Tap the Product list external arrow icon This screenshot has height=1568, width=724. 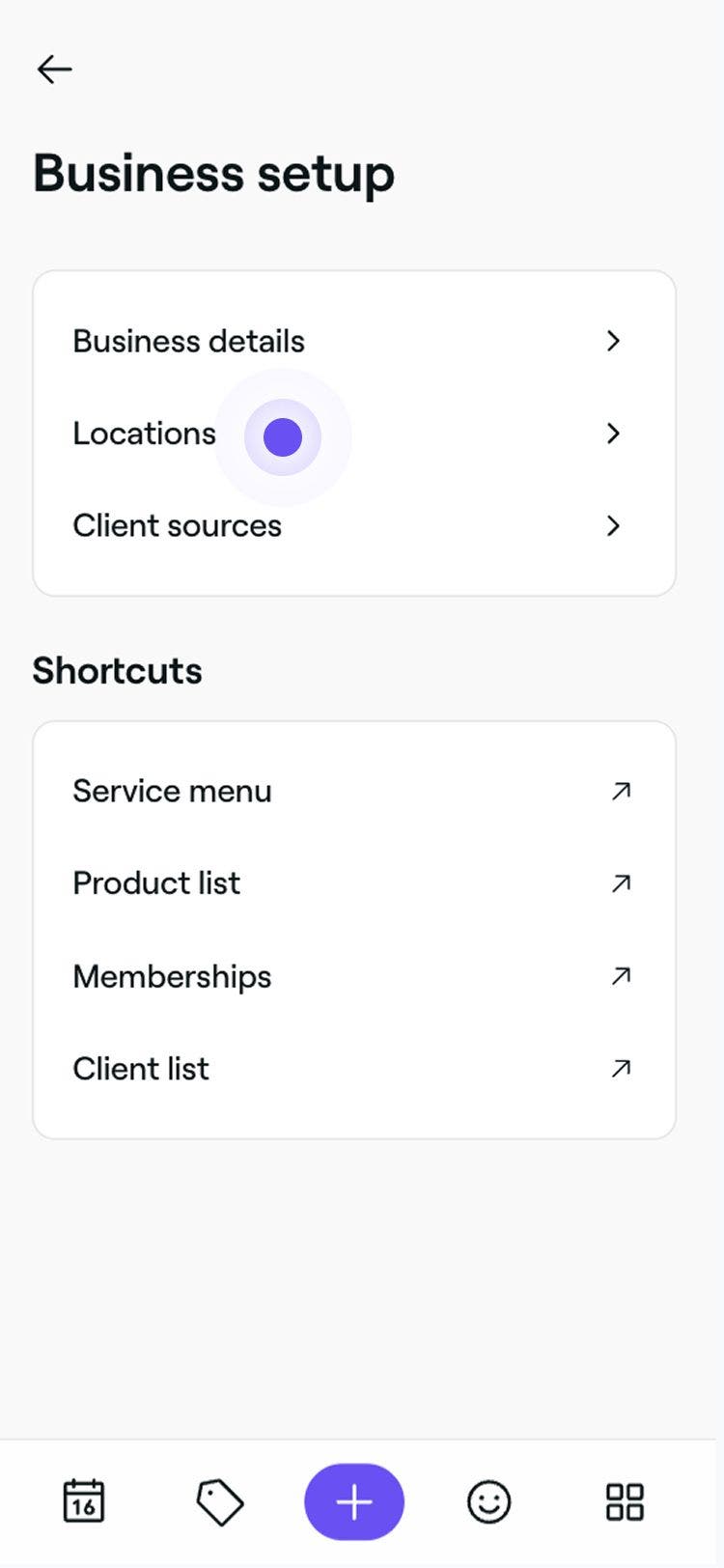point(621,882)
